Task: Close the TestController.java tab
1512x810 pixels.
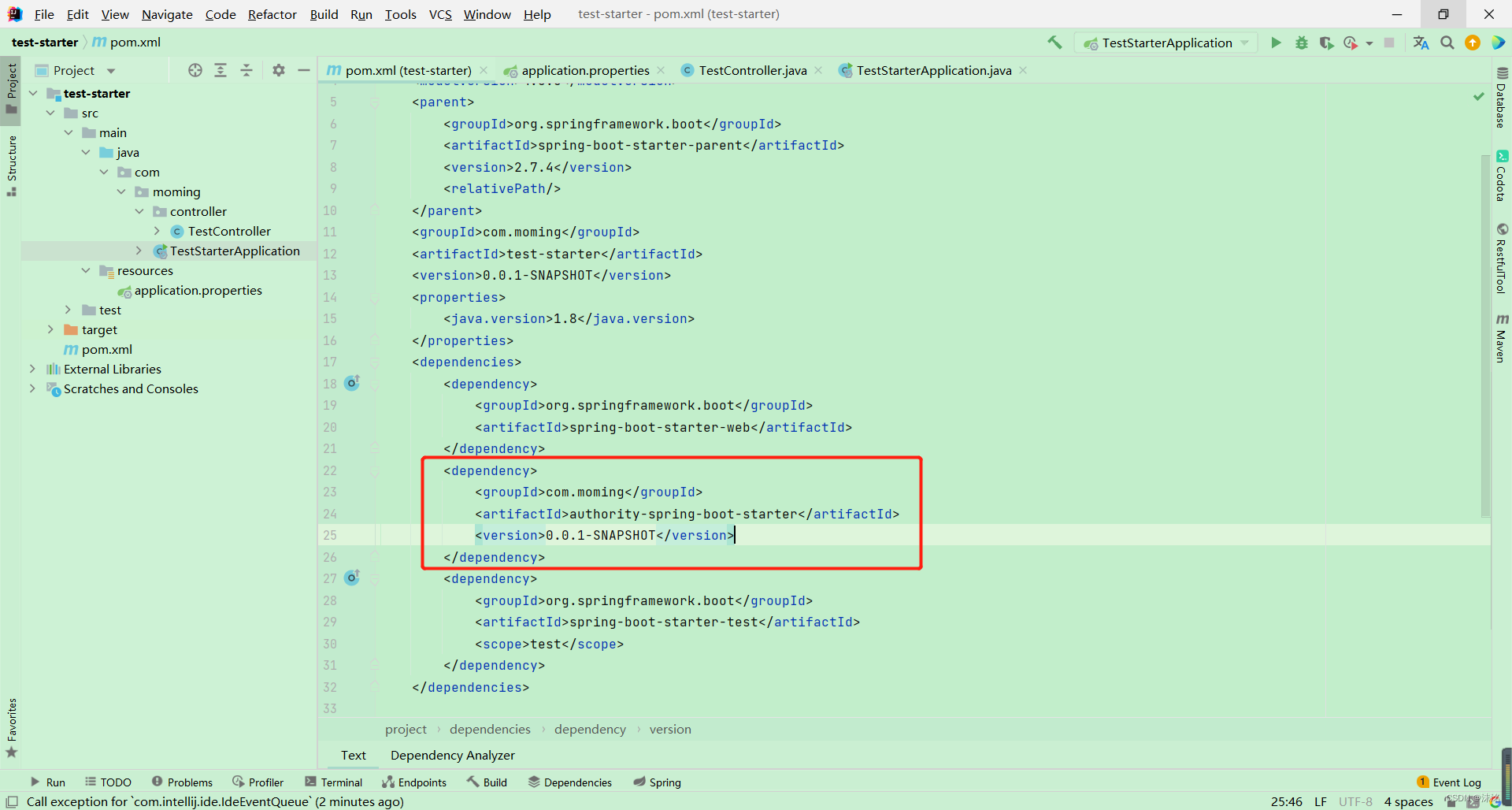Action: click(819, 70)
